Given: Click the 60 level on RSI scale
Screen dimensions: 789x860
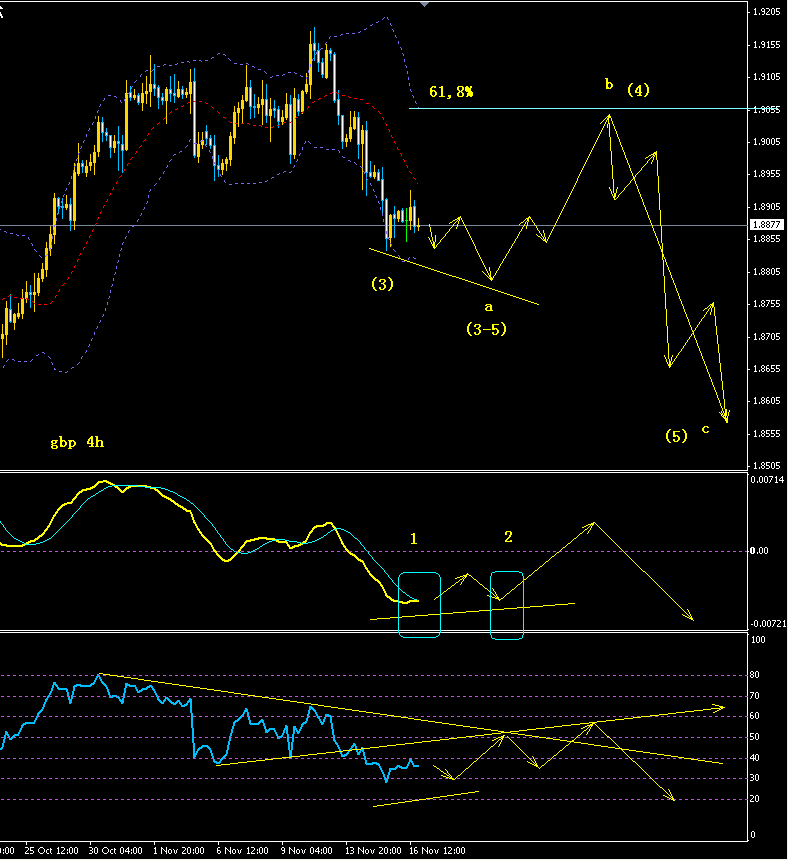Looking at the screenshot, I should click(x=755, y=716).
